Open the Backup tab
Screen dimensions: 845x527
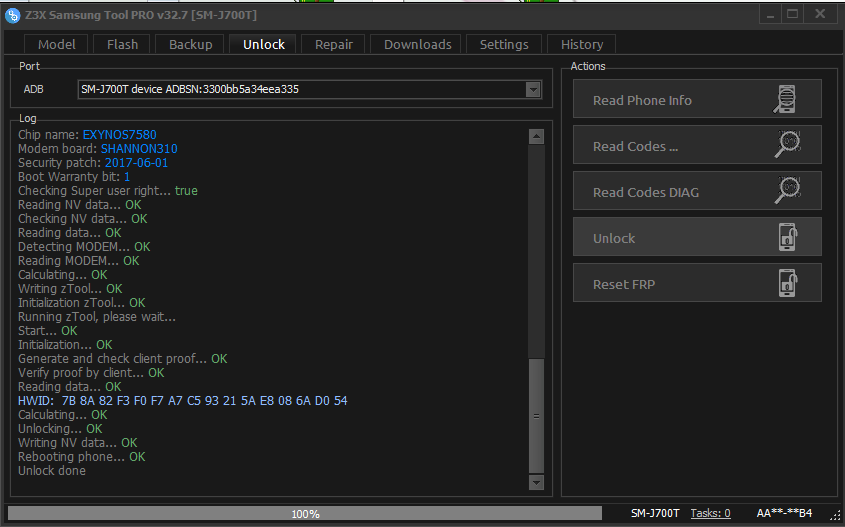pyautogui.click(x=190, y=44)
